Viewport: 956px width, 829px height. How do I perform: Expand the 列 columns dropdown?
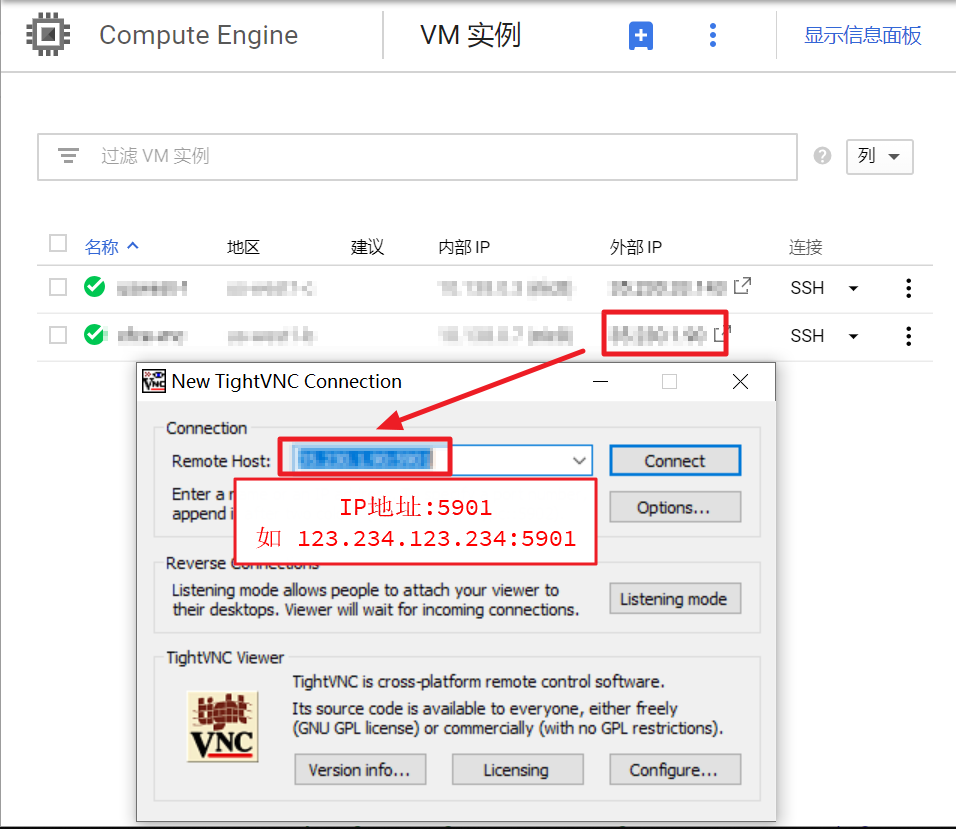879,156
